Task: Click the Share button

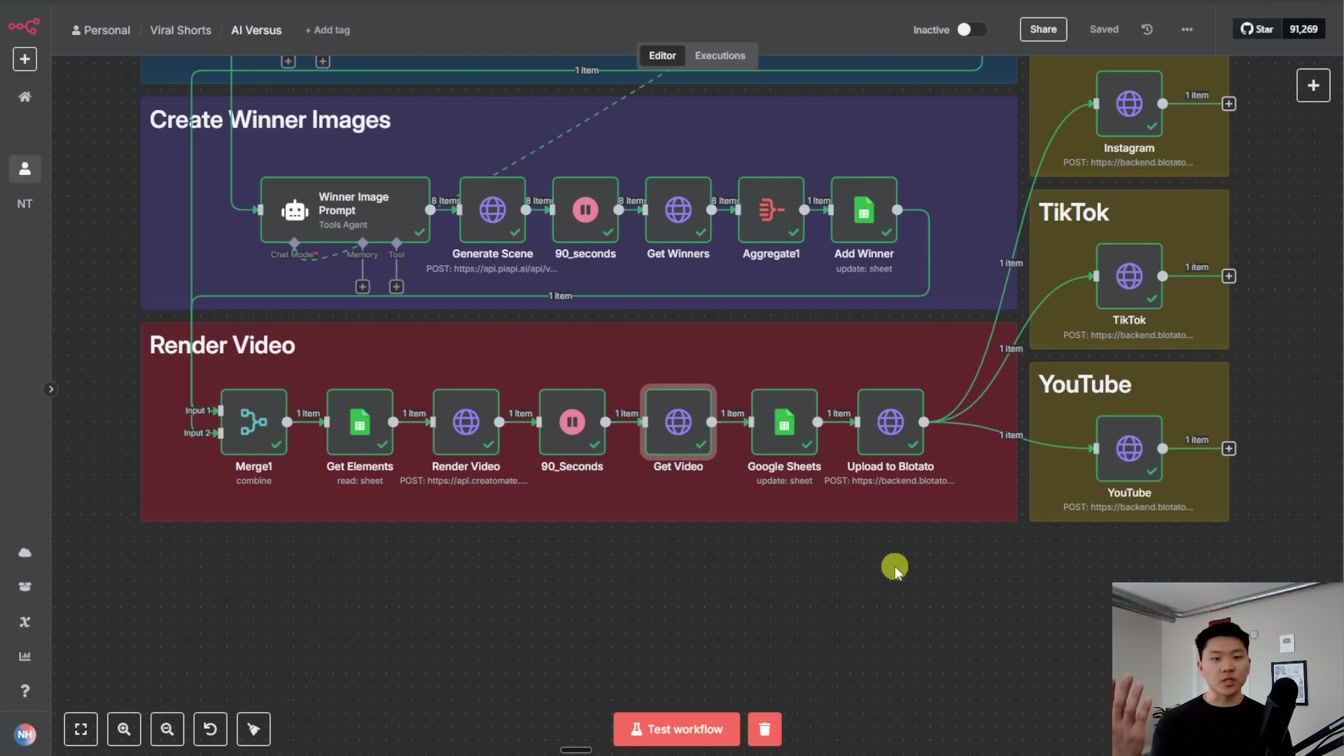Action: pyautogui.click(x=1043, y=29)
